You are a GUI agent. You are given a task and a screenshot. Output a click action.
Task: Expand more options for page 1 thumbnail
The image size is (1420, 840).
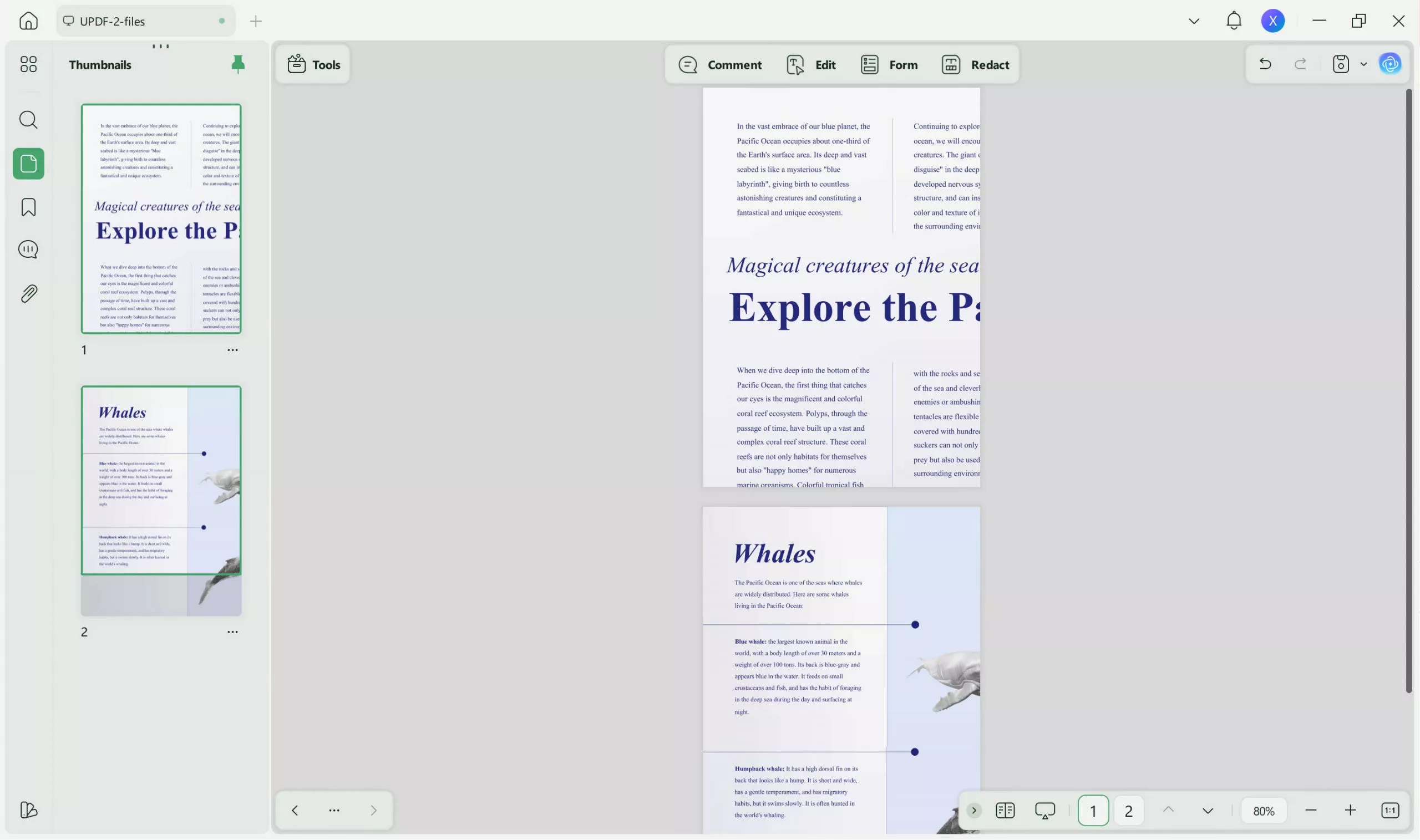(232, 349)
